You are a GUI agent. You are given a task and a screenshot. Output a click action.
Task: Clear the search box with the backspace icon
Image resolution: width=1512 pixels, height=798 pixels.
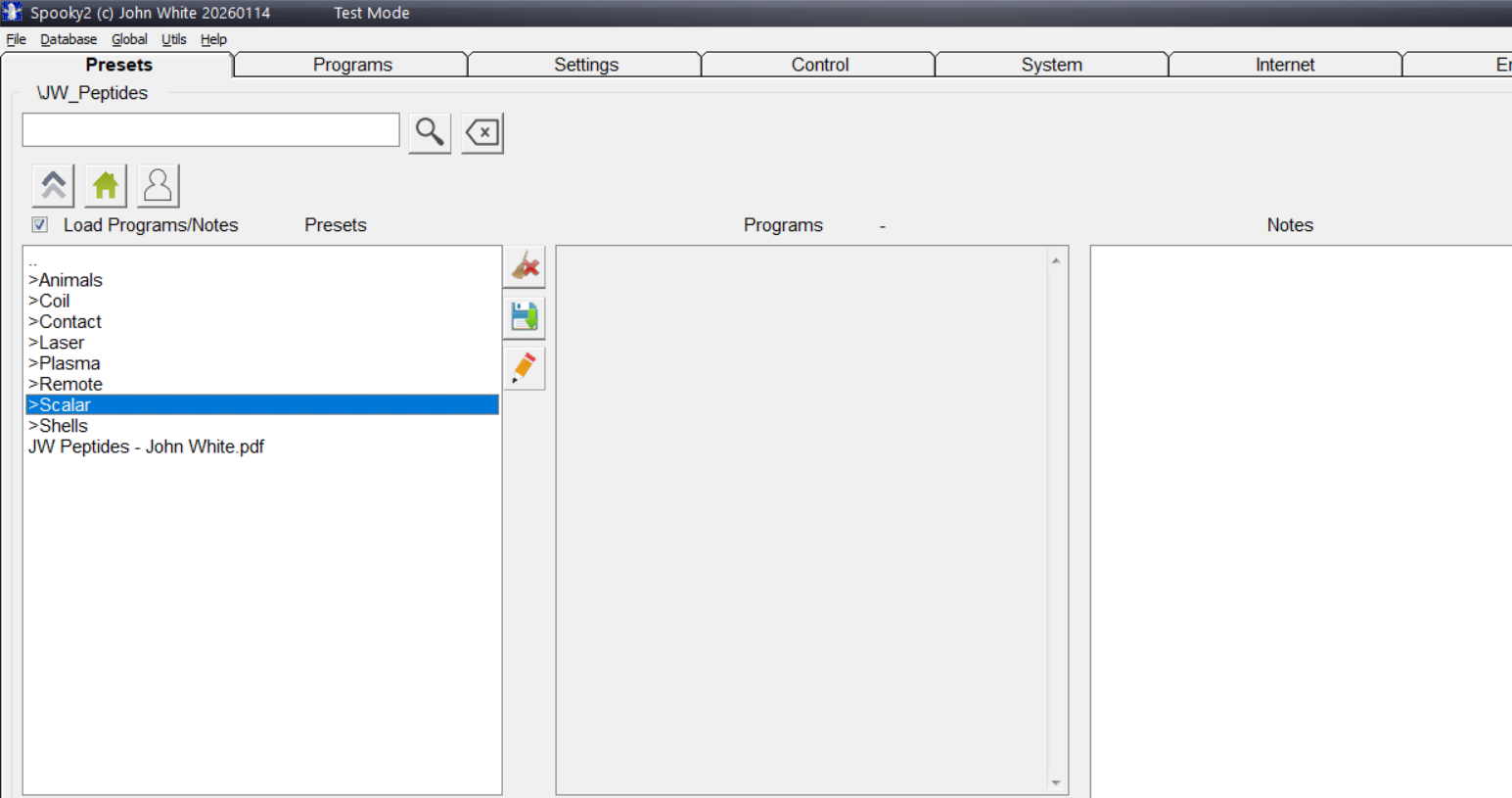[x=481, y=131]
